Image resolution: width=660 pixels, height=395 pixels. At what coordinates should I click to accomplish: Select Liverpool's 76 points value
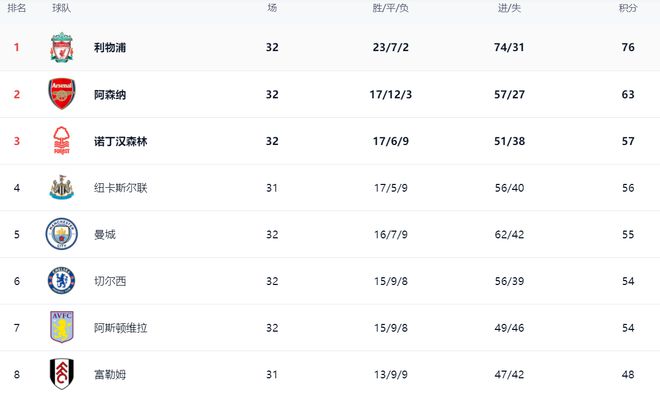pos(628,47)
